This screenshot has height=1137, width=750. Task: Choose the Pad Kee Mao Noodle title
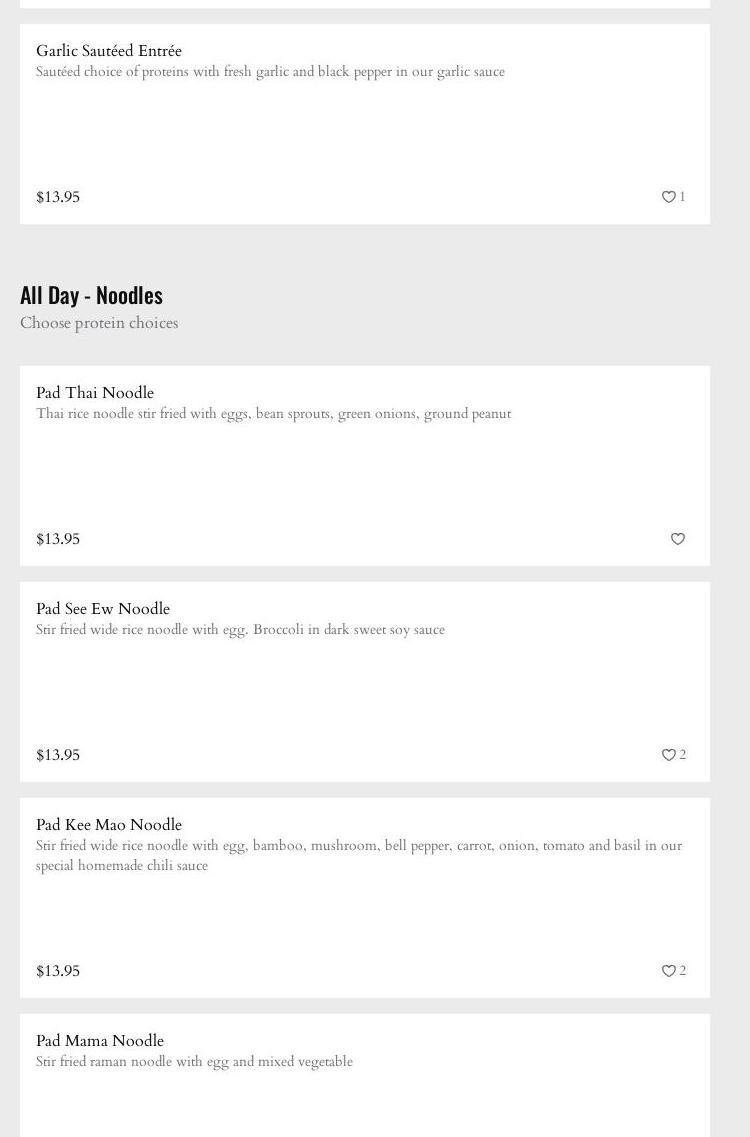109,825
